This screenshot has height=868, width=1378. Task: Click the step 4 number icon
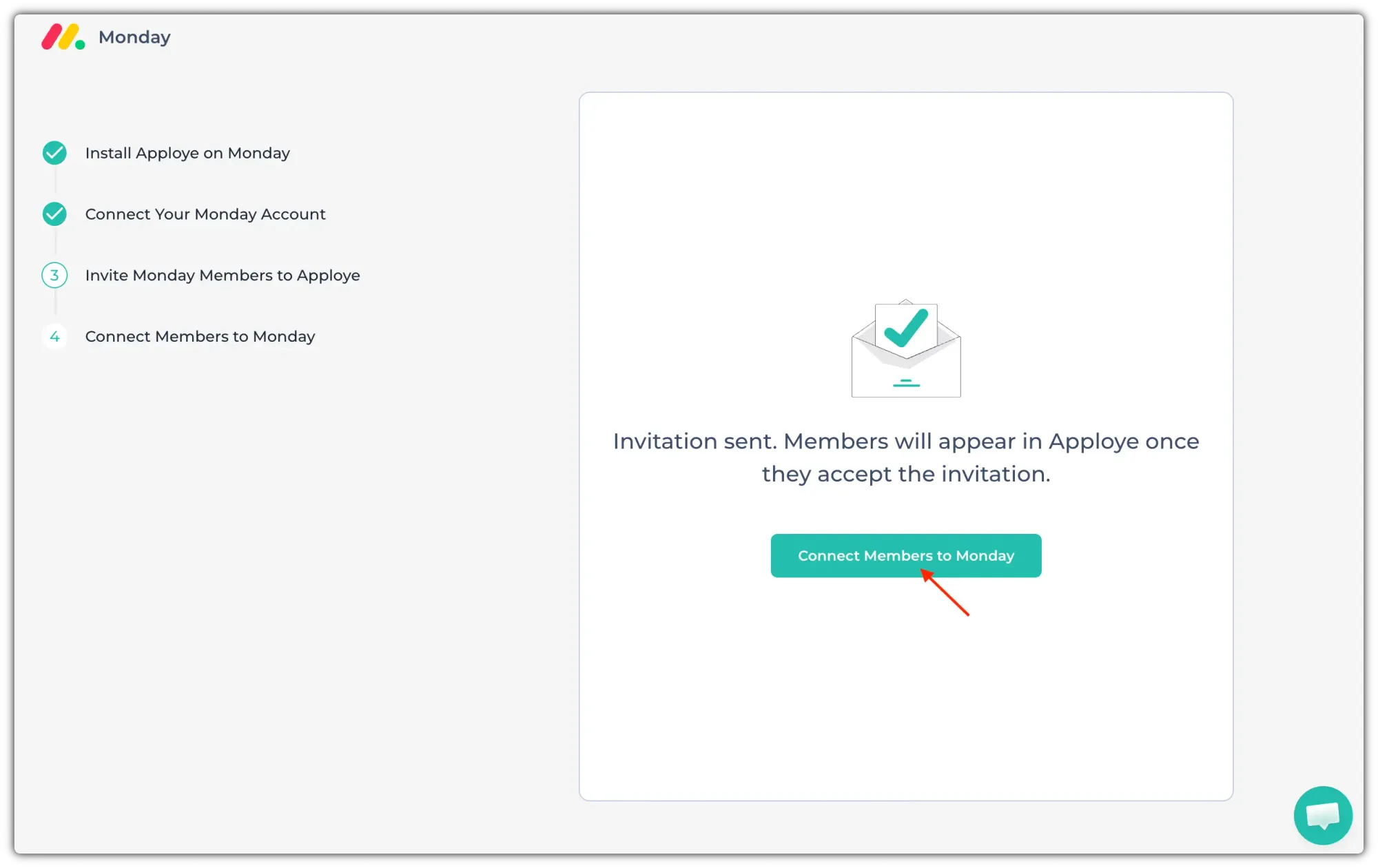coord(54,337)
